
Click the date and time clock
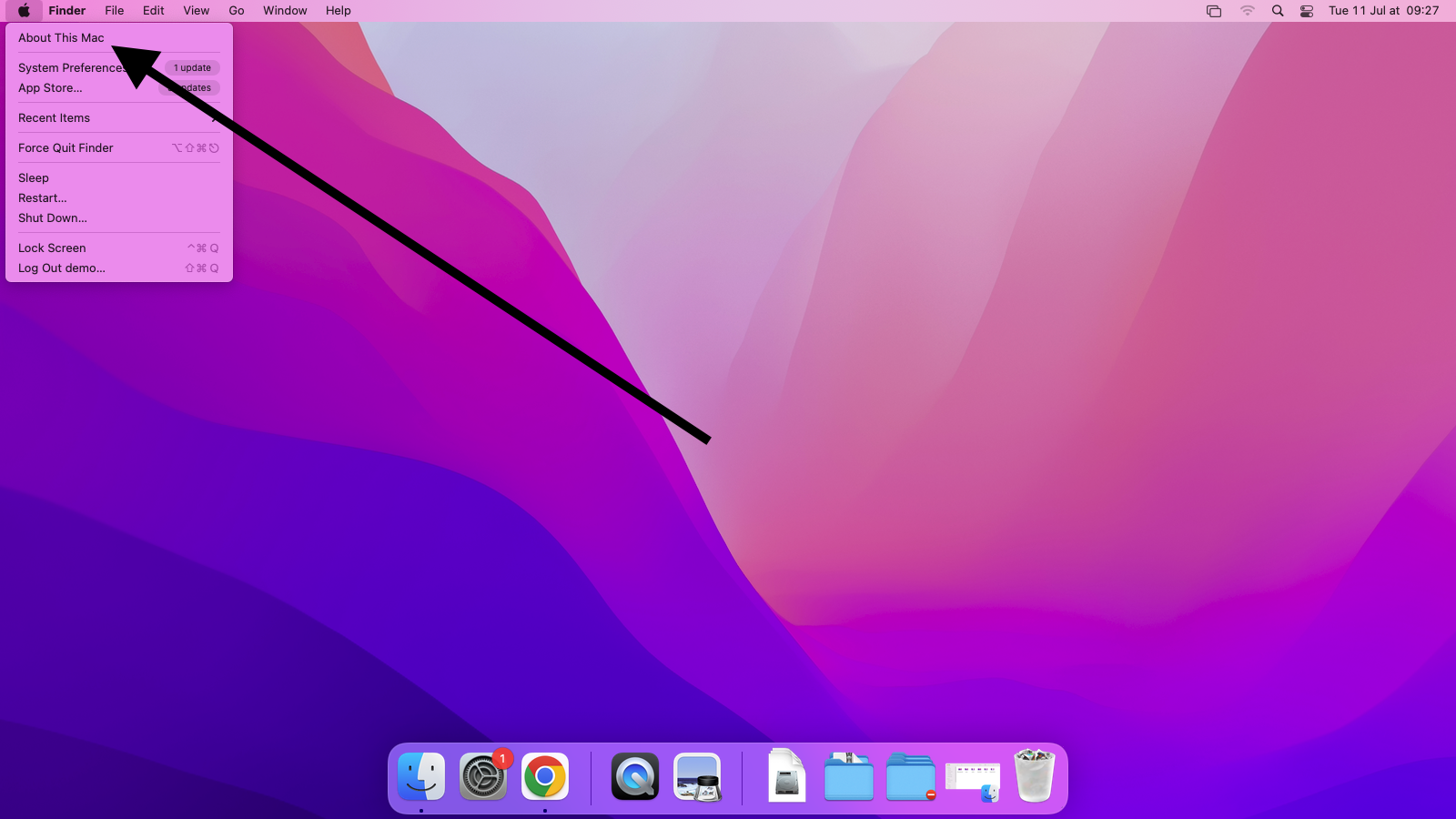tap(1383, 11)
